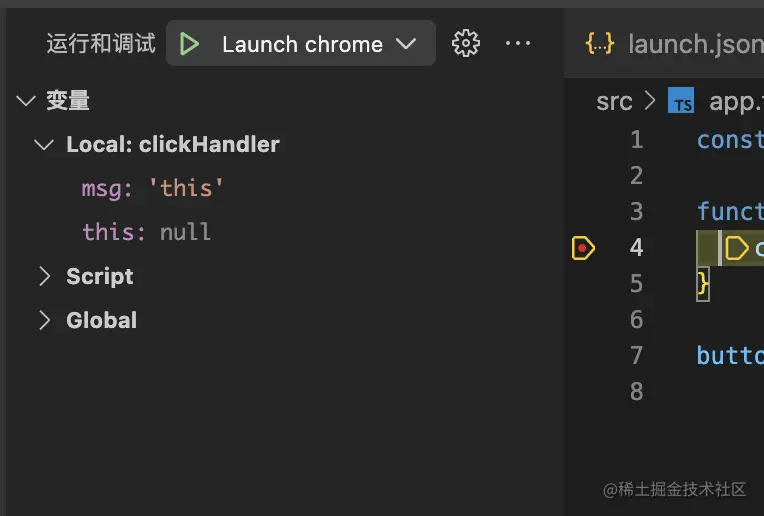
Task: Click the closing brace on line 5
Action: point(703,284)
